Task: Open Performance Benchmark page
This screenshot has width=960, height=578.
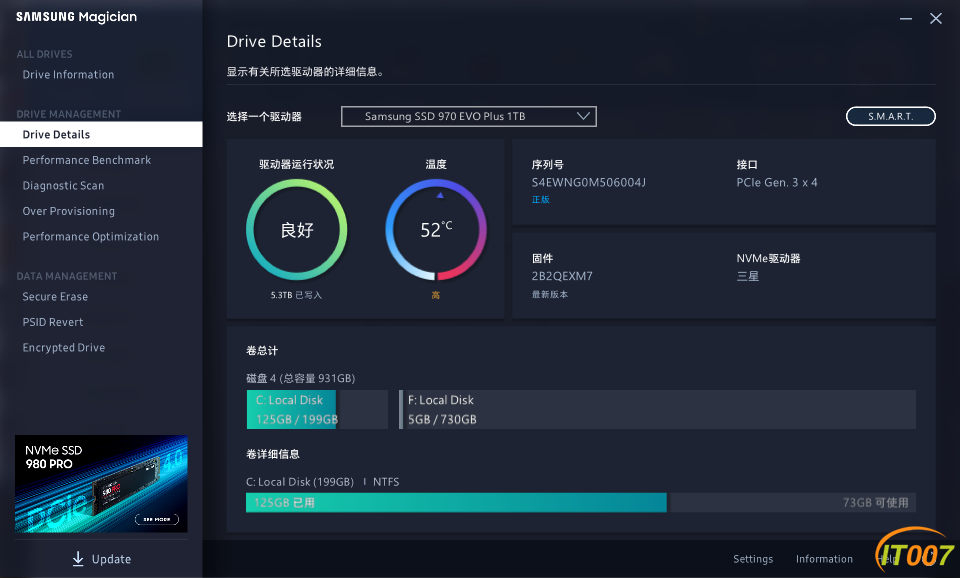Action: (x=86, y=160)
